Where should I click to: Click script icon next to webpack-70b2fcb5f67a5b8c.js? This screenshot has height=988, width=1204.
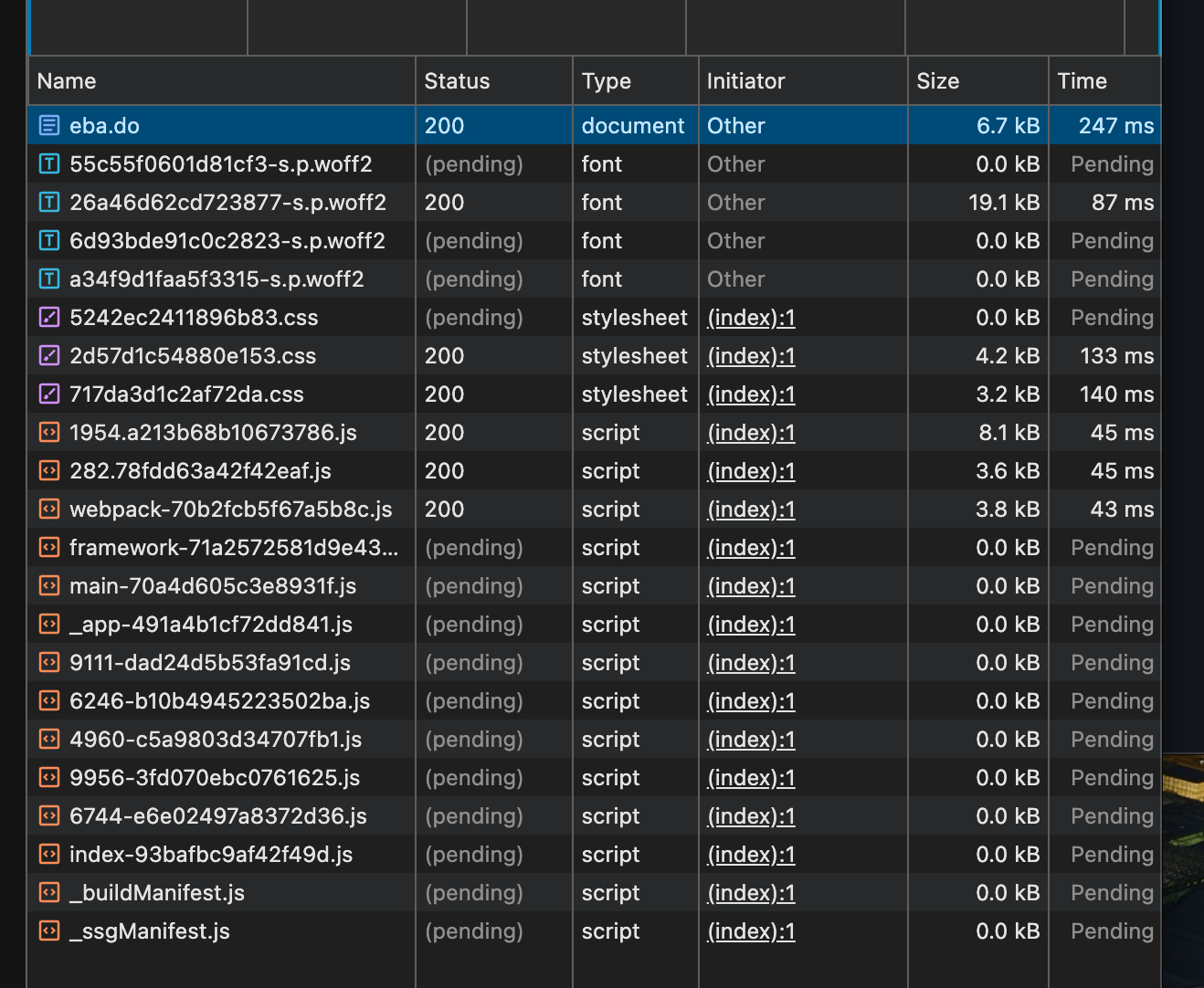point(49,510)
